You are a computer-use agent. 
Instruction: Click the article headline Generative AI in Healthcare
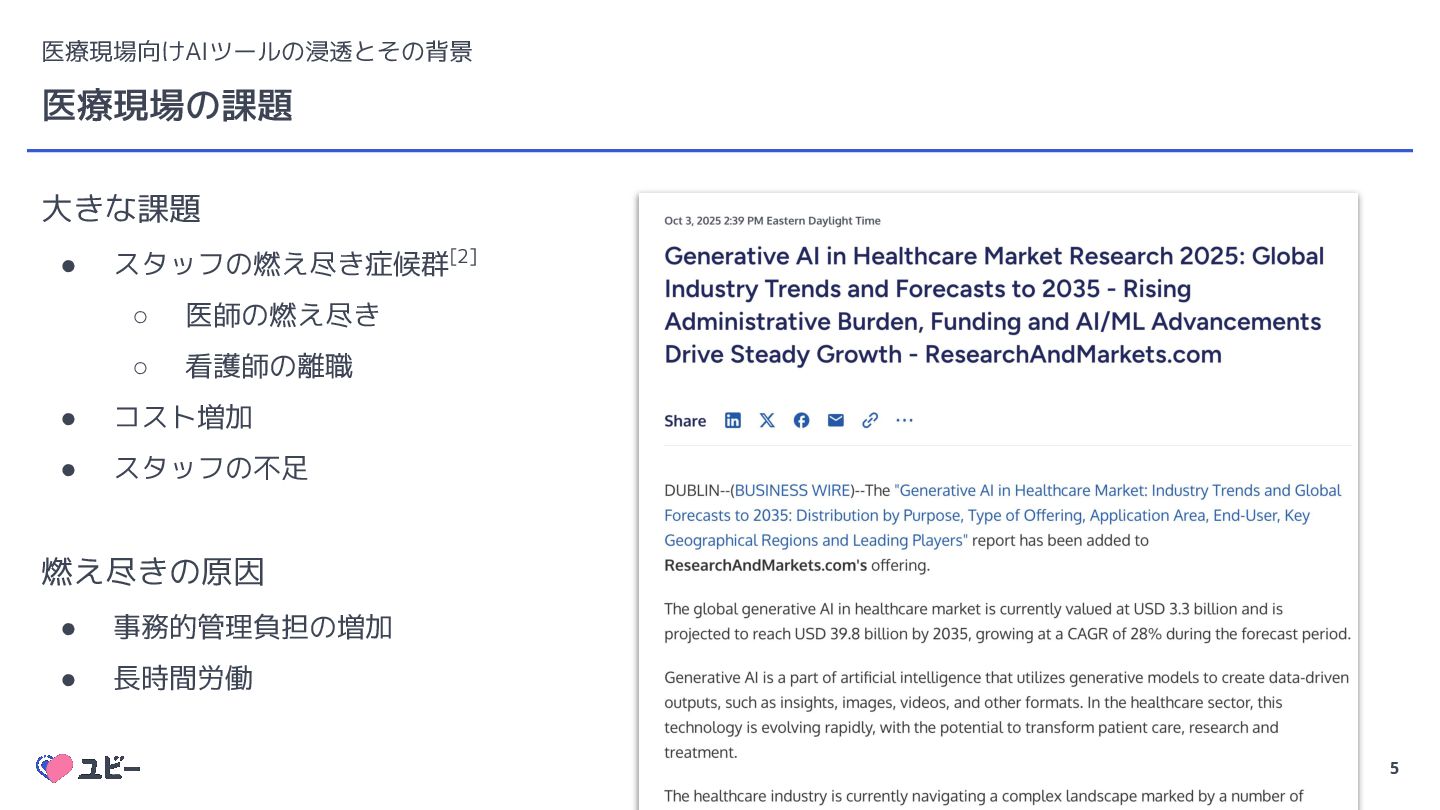pyautogui.click(x=994, y=305)
